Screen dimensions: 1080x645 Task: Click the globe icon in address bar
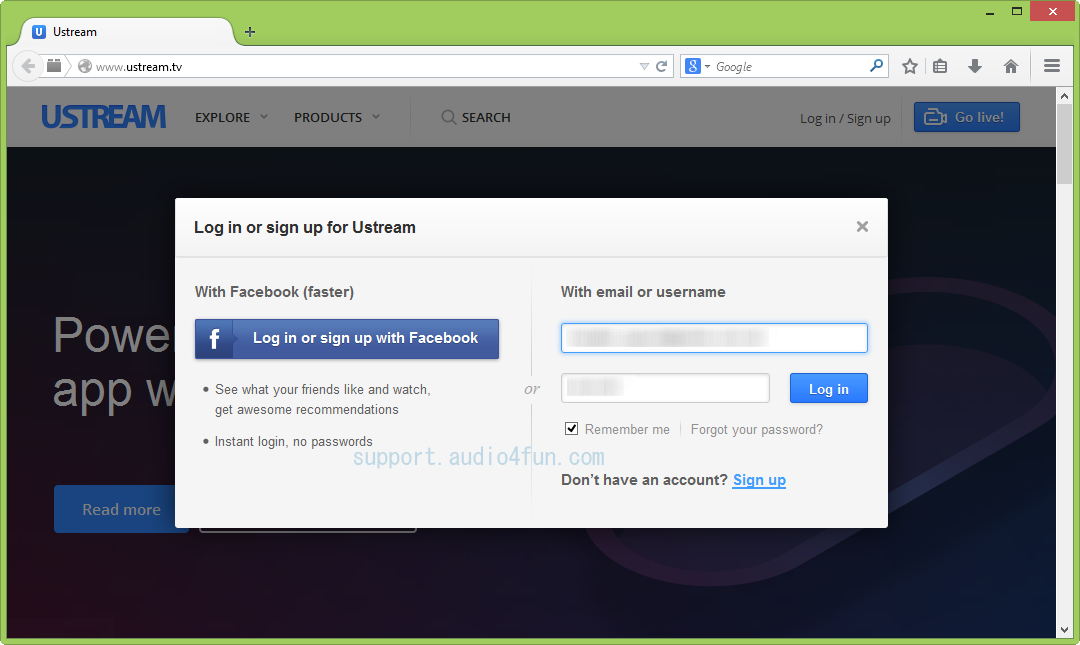[x=85, y=66]
